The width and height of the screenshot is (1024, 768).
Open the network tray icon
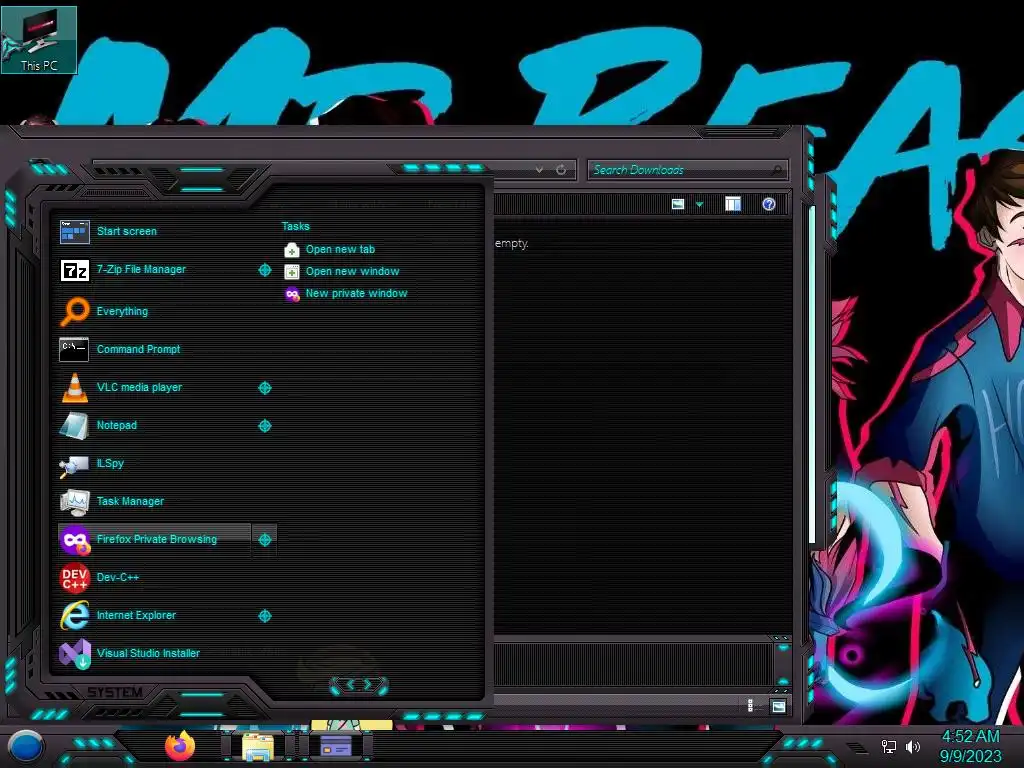pyautogui.click(x=888, y=746)
